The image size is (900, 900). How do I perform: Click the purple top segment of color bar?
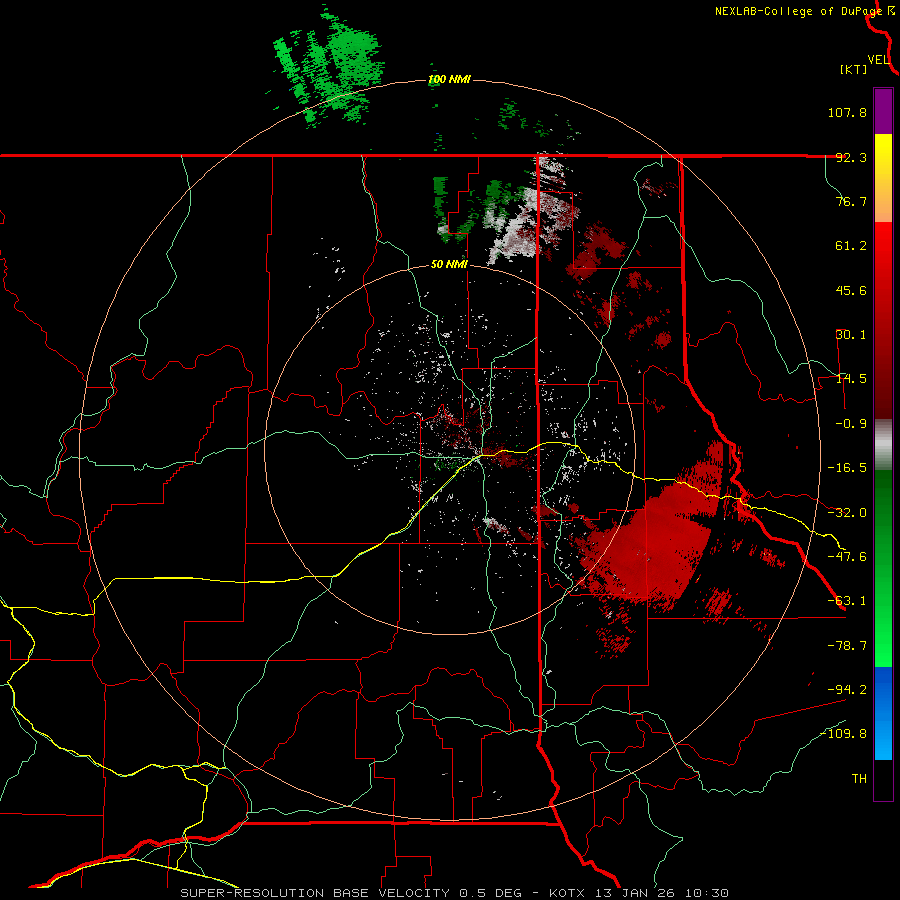pos(883,111)
